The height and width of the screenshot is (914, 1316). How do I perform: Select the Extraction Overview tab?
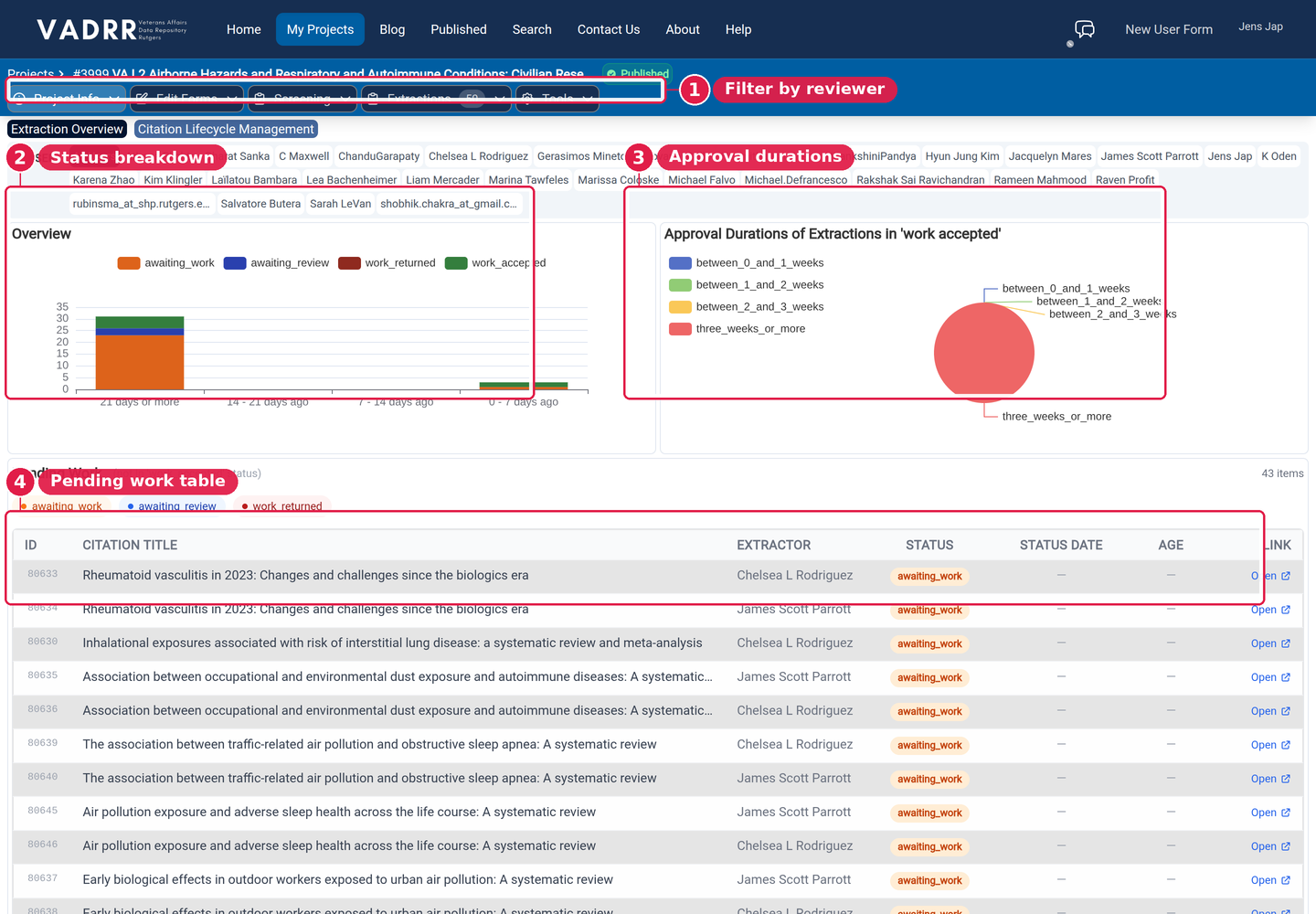pyautogui.click(x=67, y=130)
